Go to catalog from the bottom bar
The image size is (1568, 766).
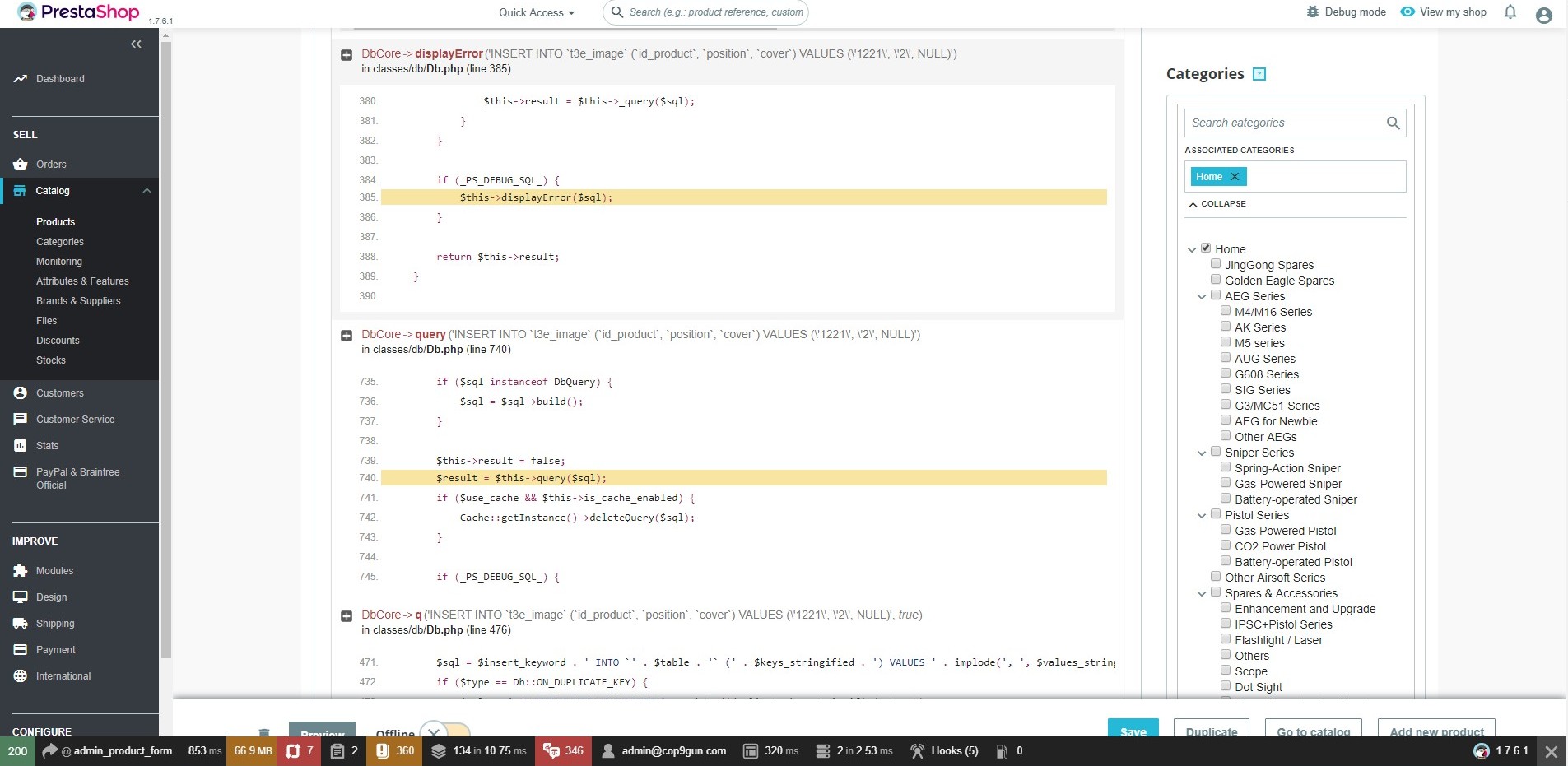pyautogui.click(x=1312, y=731)
